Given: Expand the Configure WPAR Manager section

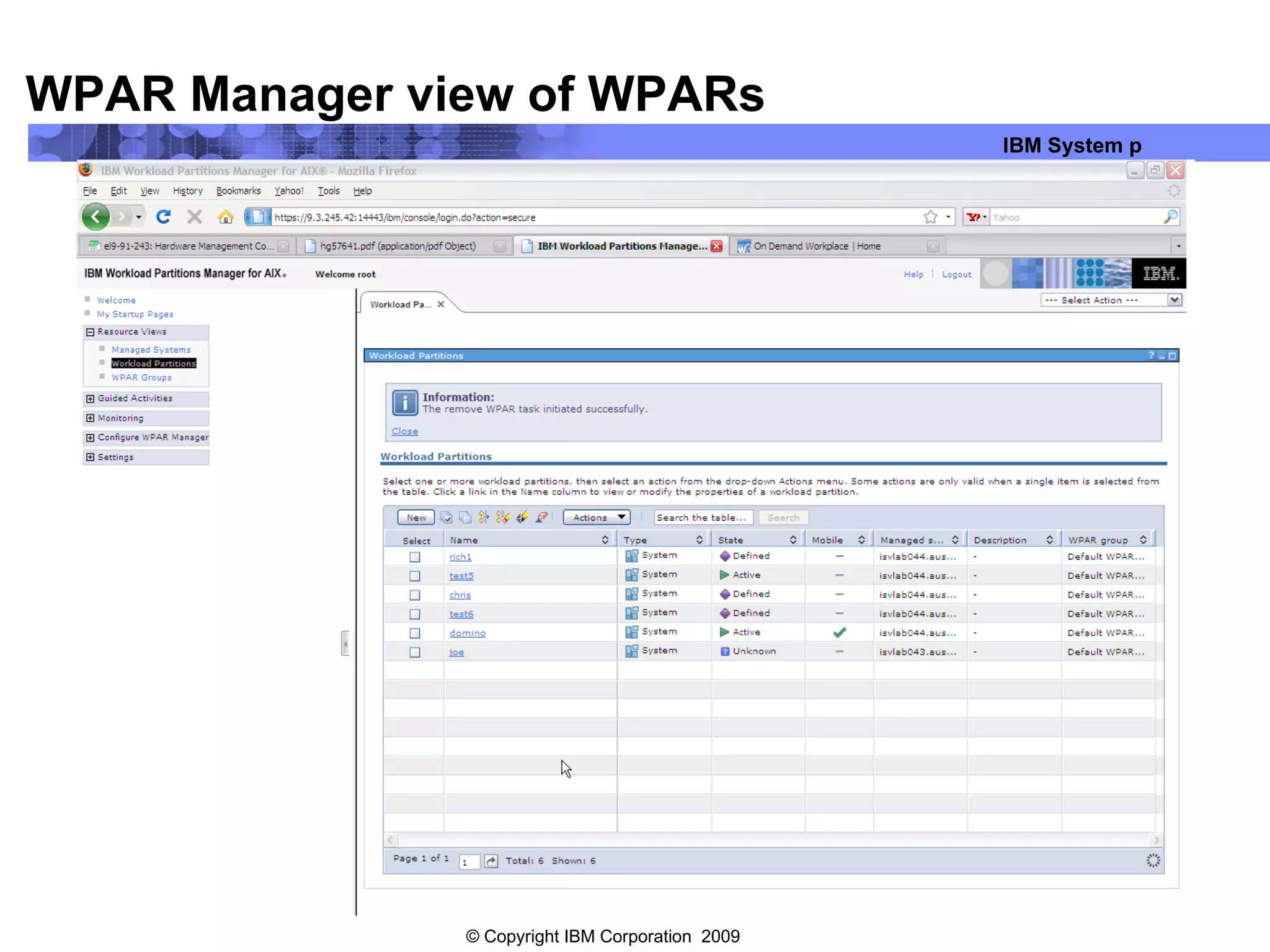Looking at the screenshot, I should (90, 438).
